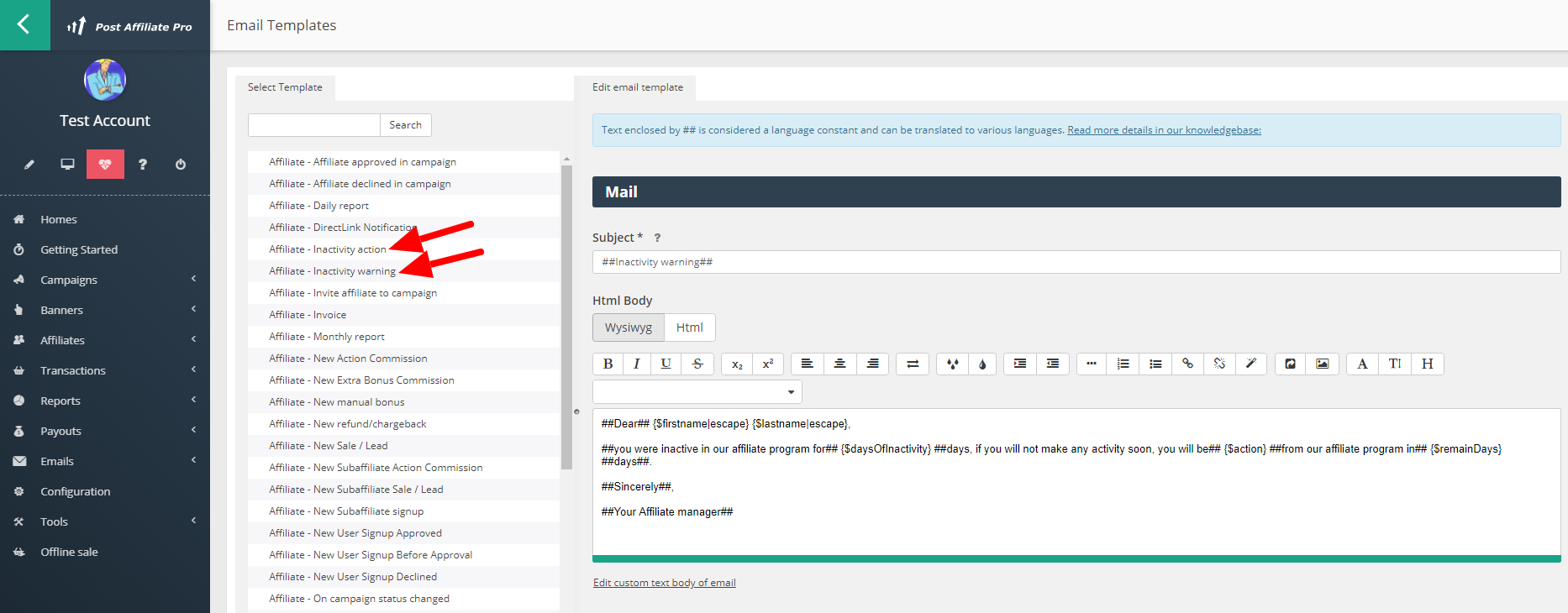Switch to the Edit email template tab
This screenshot has height=613, width=1568.
click(x=638, y=87)
